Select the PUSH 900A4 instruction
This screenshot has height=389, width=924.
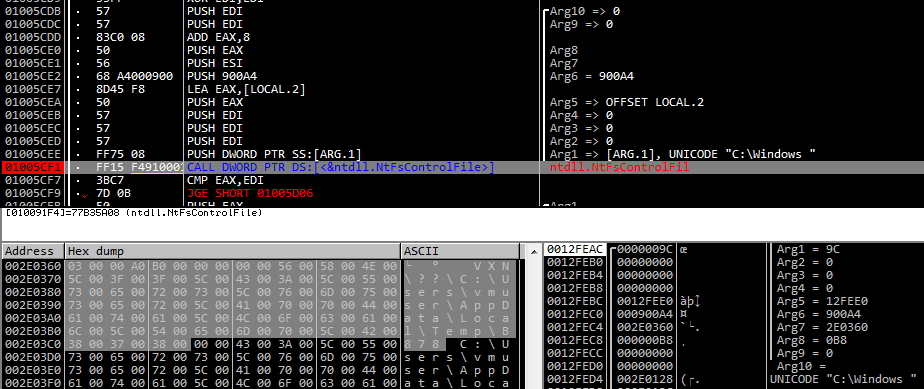coord(222,76)
